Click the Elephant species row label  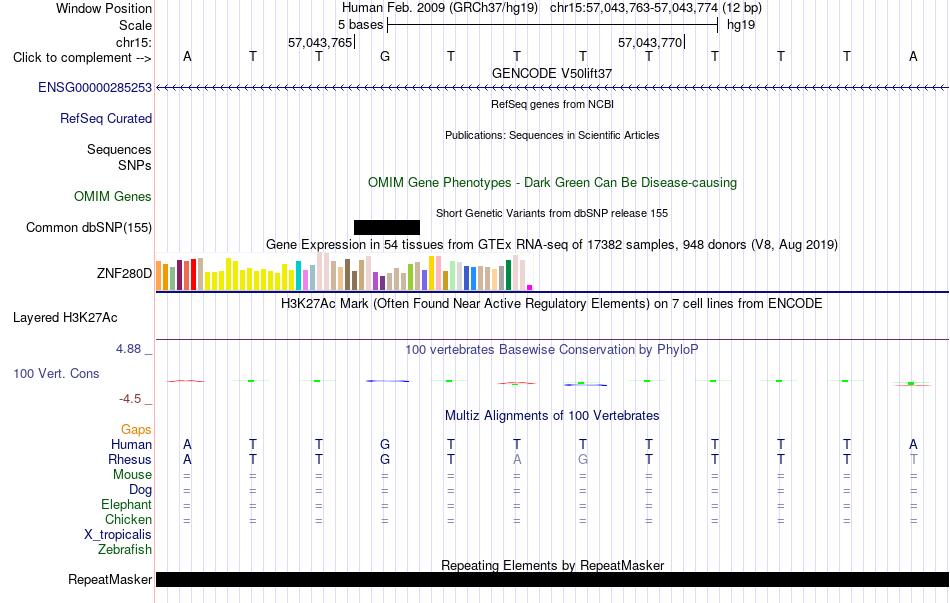click(127, 505)
